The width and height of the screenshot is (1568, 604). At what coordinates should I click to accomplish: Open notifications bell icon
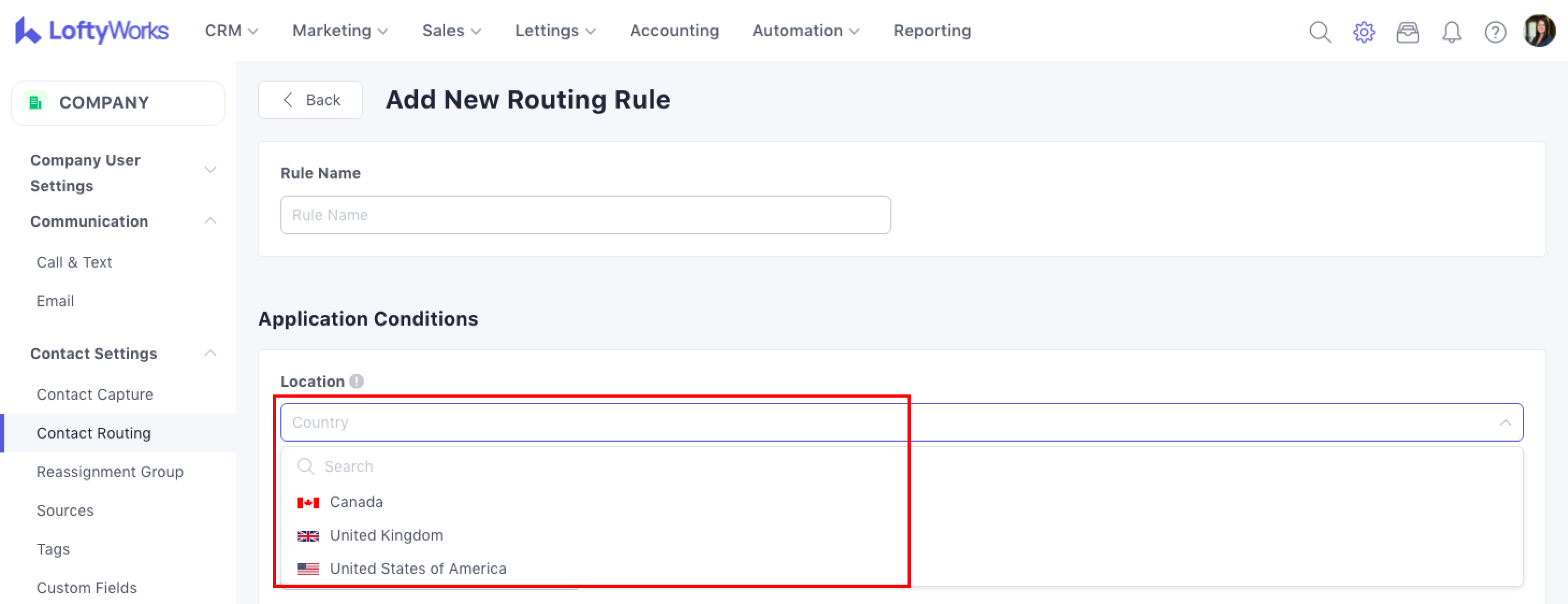(x=1451, y=32)
